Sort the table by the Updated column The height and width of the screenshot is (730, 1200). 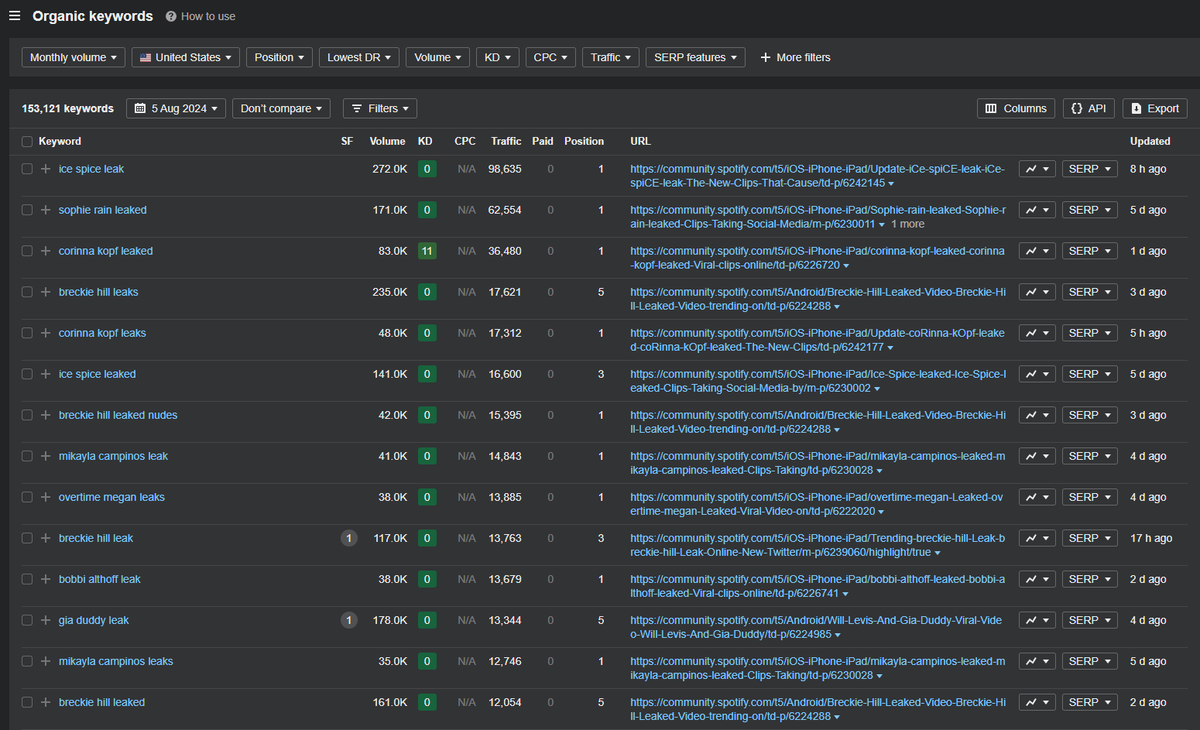click(1150, 141)
